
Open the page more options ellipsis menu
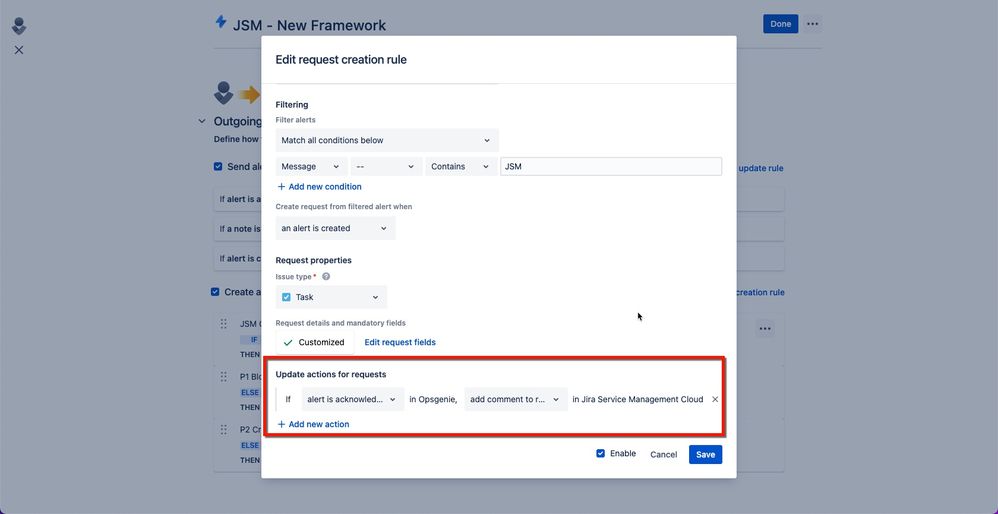tap(812, 24)
